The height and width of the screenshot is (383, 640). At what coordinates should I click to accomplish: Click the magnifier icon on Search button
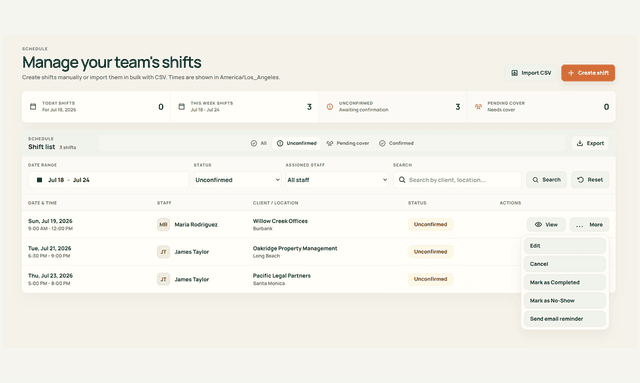(536, 180)
